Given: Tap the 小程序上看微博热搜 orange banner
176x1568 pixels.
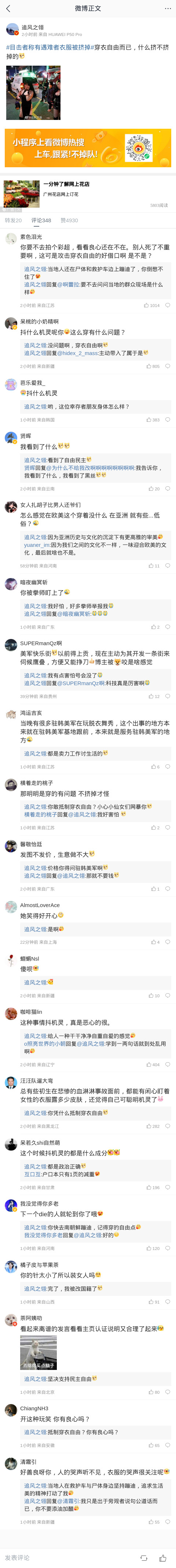Looking at the screenshot, I should (88, 148).
